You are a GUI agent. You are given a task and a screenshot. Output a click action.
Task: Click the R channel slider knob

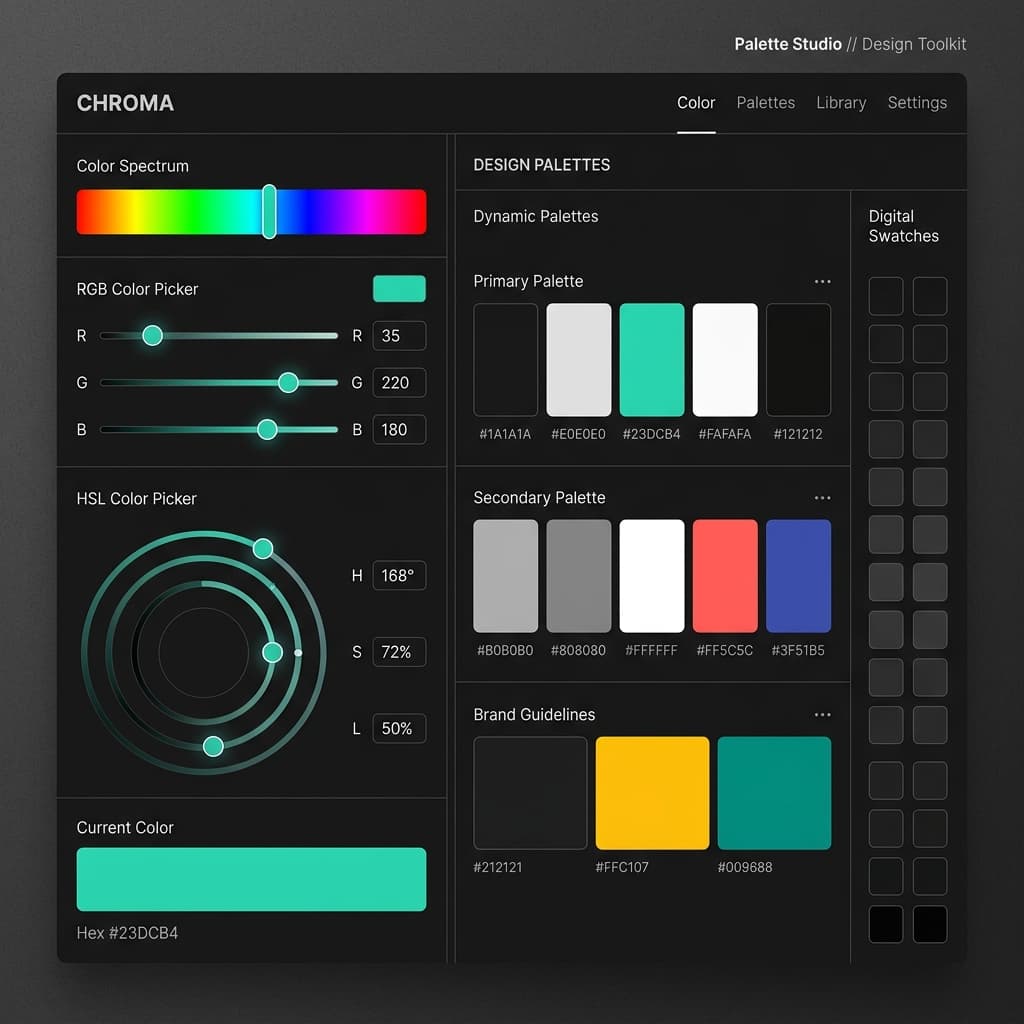click(152, 336)
